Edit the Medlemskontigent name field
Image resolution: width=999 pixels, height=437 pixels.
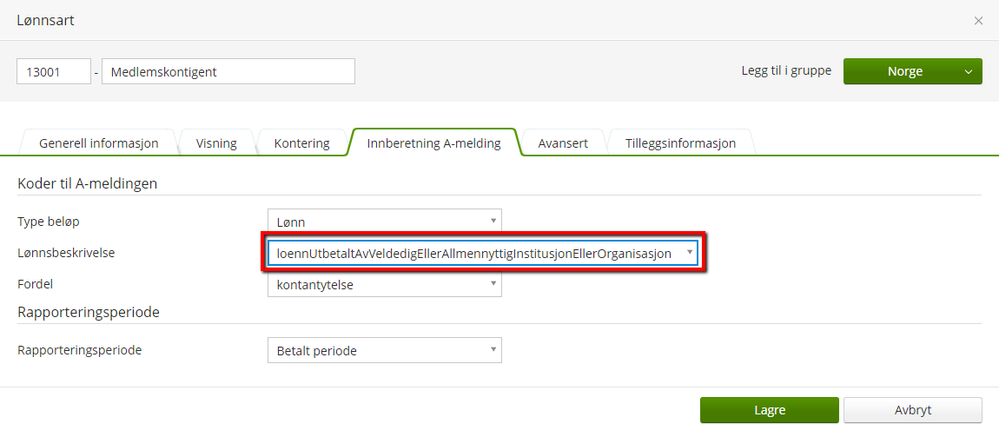tap(228, 72)
